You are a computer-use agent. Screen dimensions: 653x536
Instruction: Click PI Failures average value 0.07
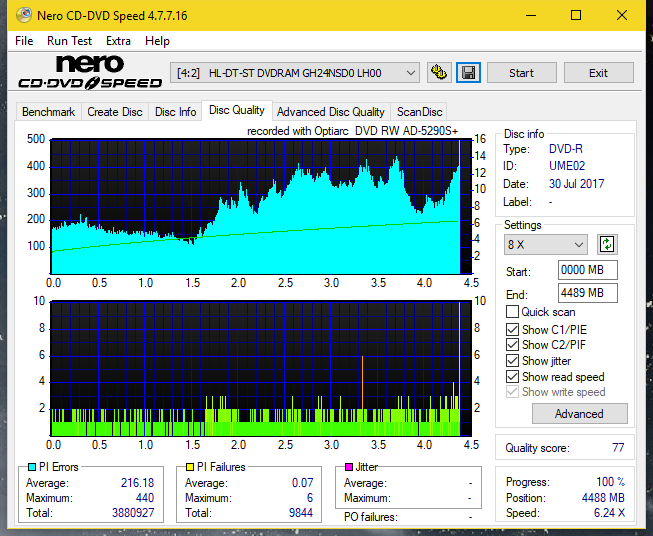(x=302, y=482)
